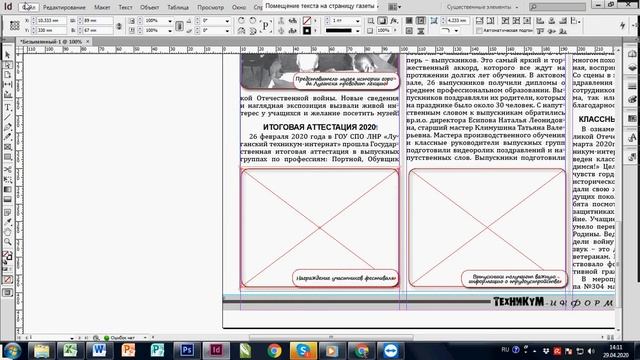Select the Pencil tool
640x360 pixels.
pyautogui.click(x=8, y=137)
